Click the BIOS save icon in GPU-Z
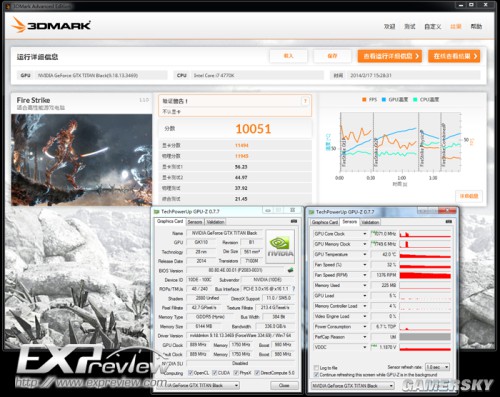Viewport: 500px width, 397px height. click(290, 270)
